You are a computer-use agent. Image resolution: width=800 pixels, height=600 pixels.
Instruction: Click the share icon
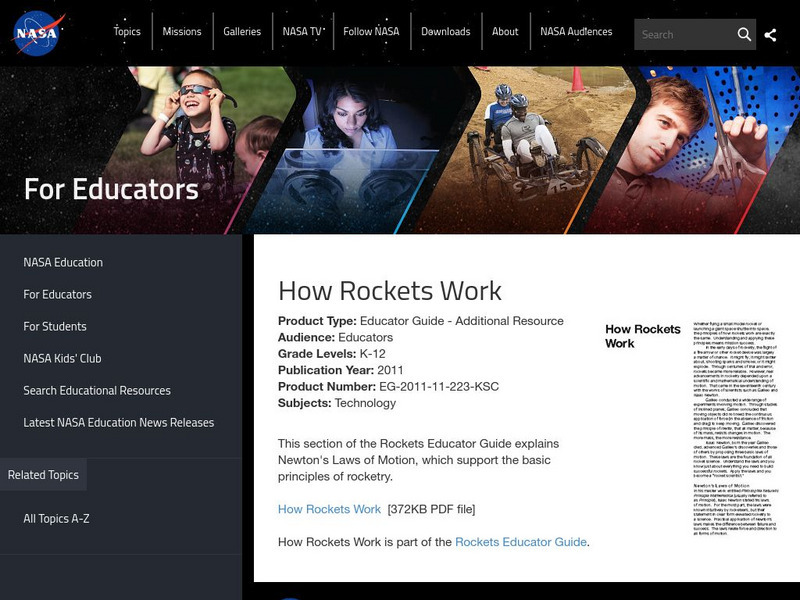pyautogui.click(x=770, y=35)
